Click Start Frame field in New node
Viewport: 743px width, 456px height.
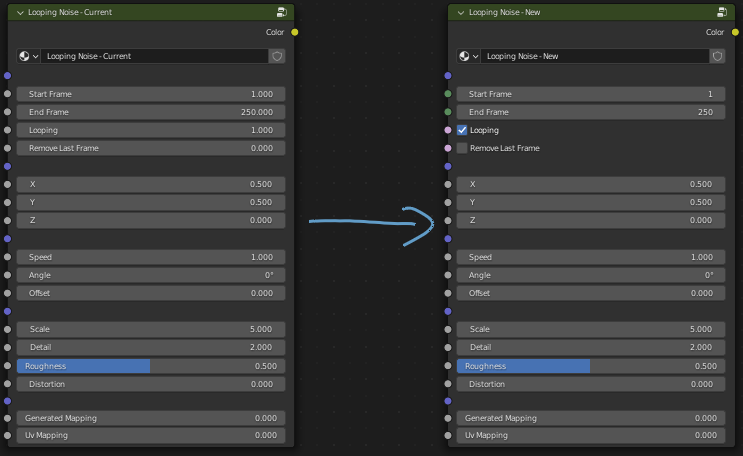point(591,94)
